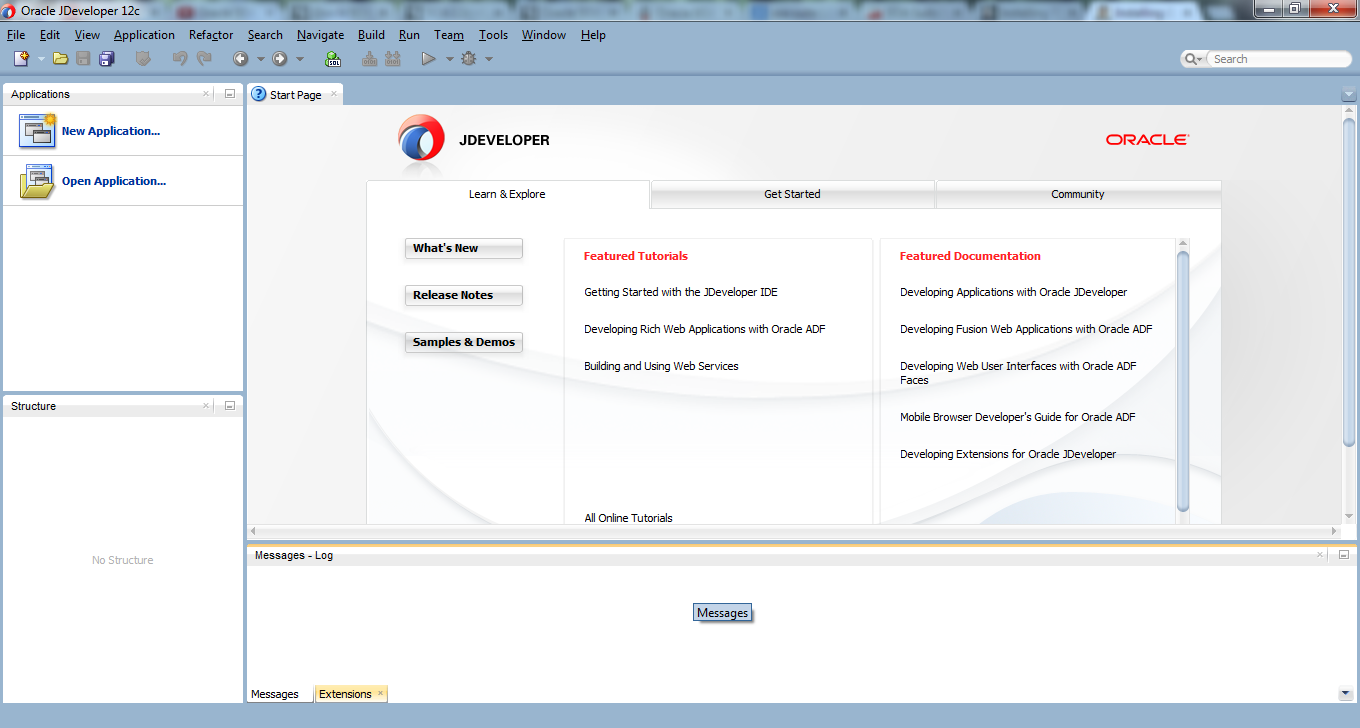Click into the toolbar Search field
The height and width of the screenshot is (728, 1360).
(x=1280, y=59)
